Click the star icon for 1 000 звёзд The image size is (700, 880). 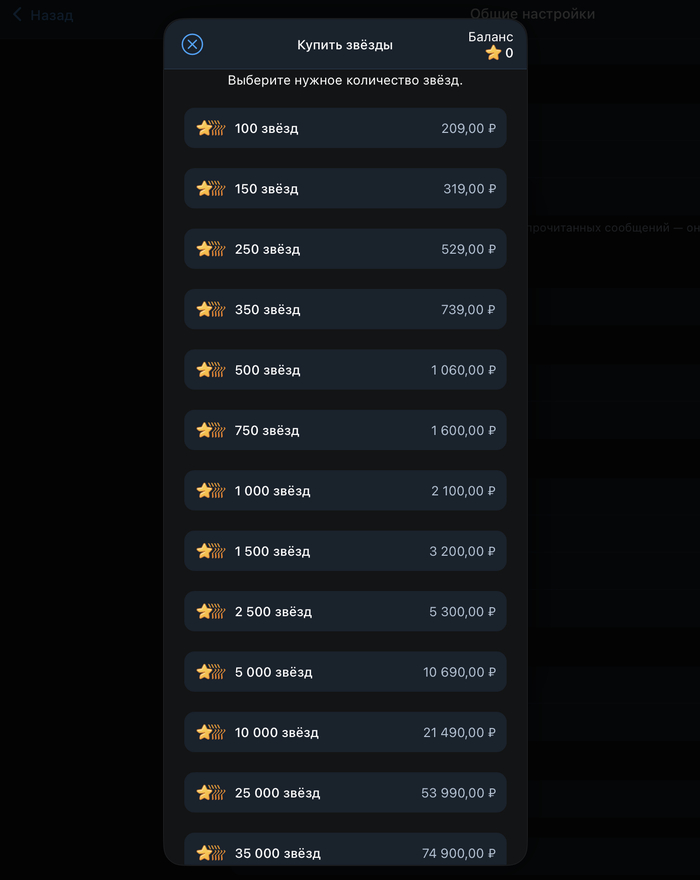(x=210, y=491)
